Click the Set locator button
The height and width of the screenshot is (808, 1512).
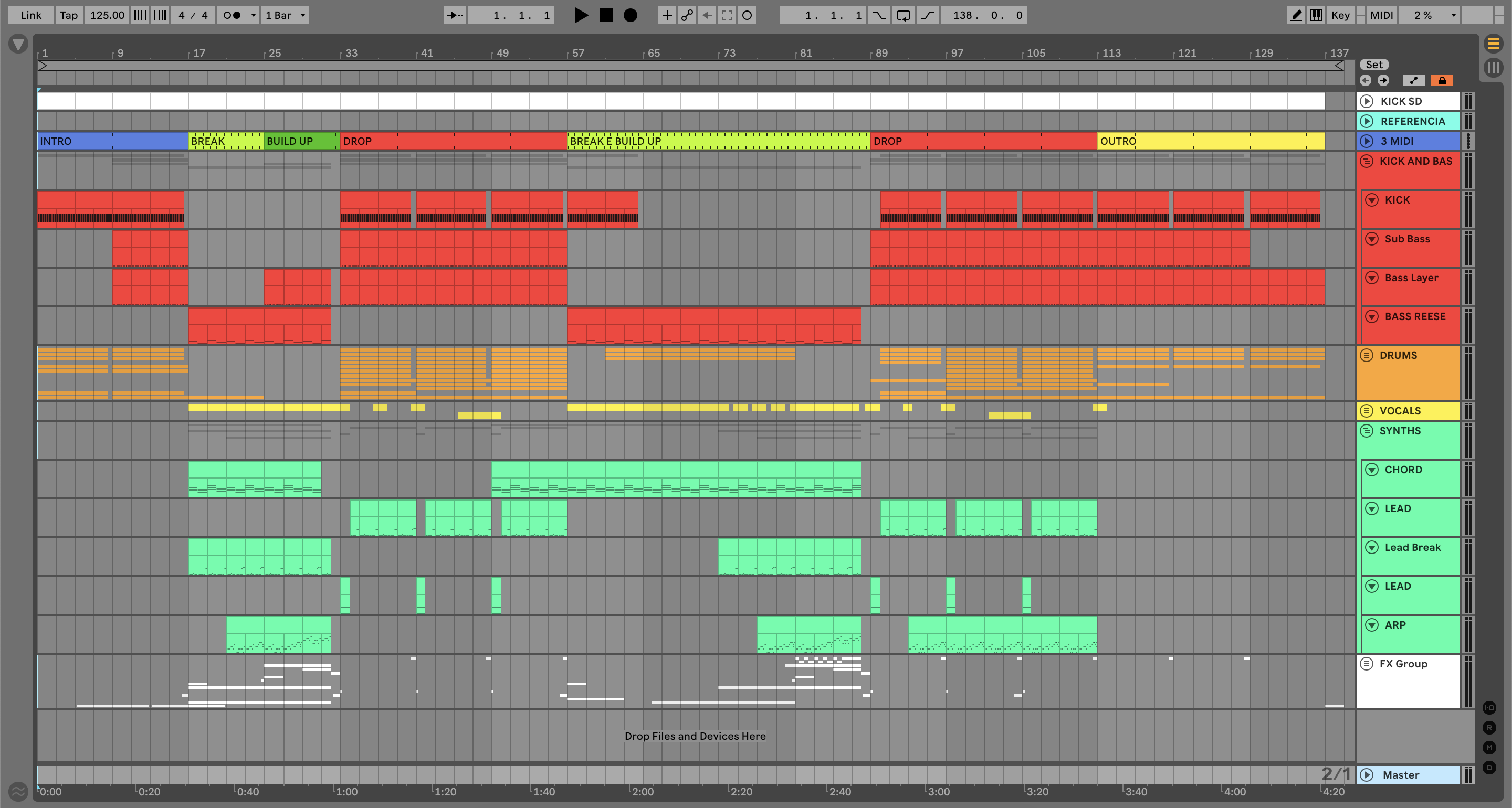coord(1374,65)
